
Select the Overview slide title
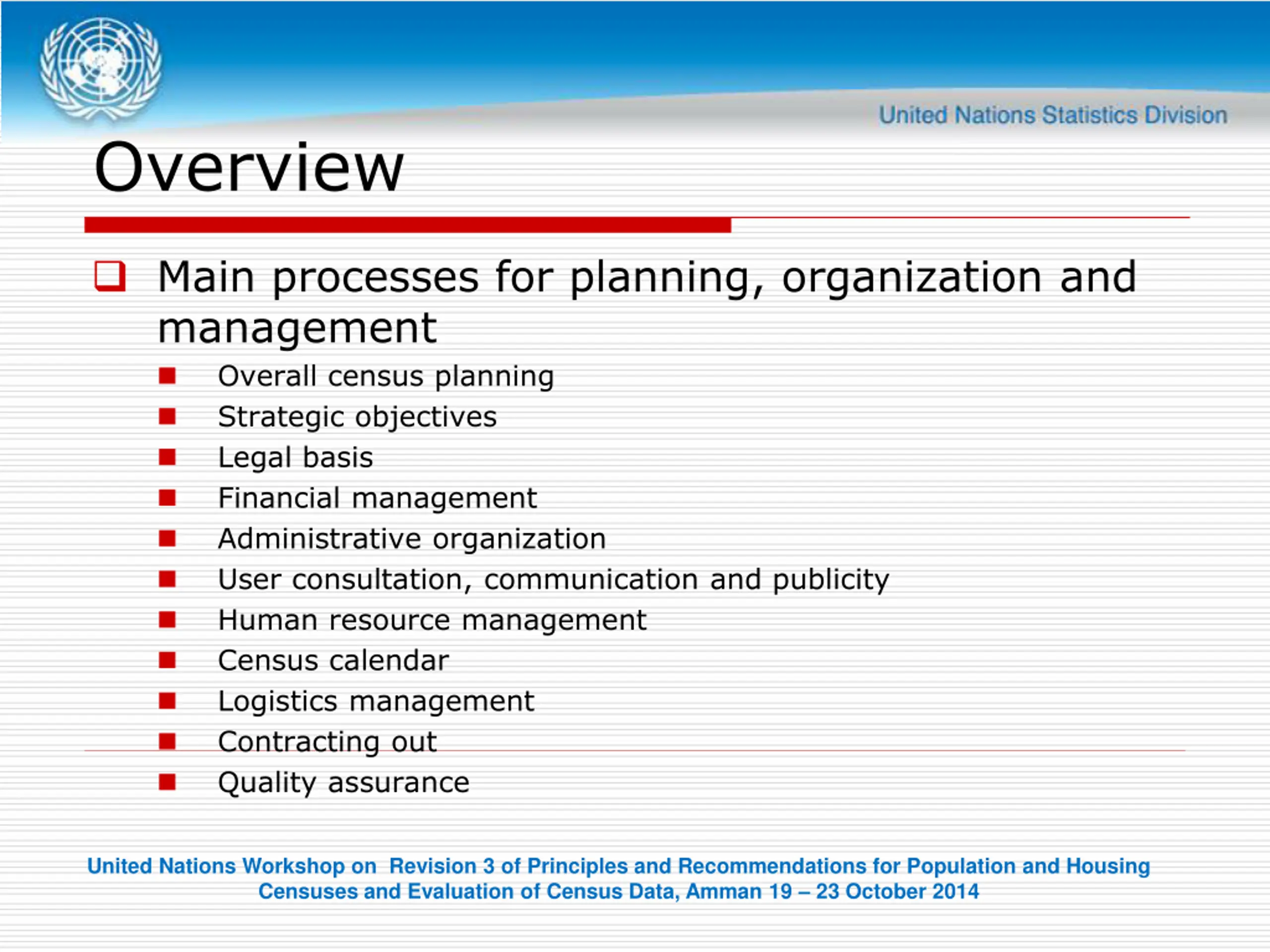(x=249, y=168)
